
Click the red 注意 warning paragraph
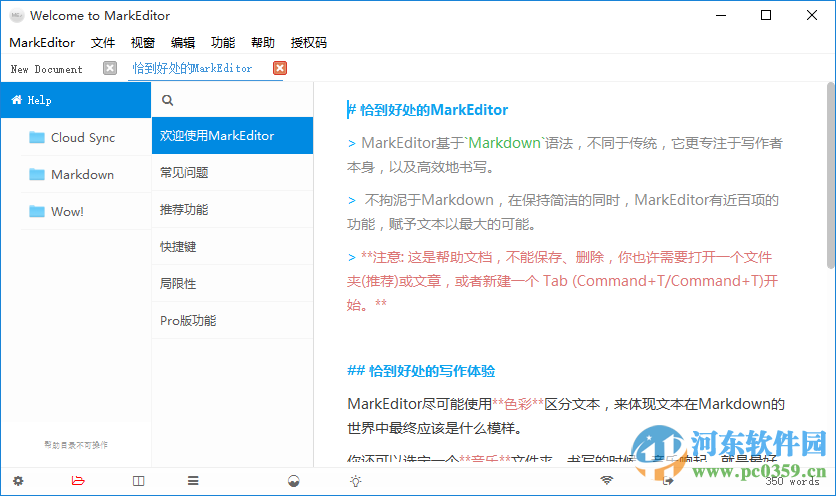(x=562, y=281)
